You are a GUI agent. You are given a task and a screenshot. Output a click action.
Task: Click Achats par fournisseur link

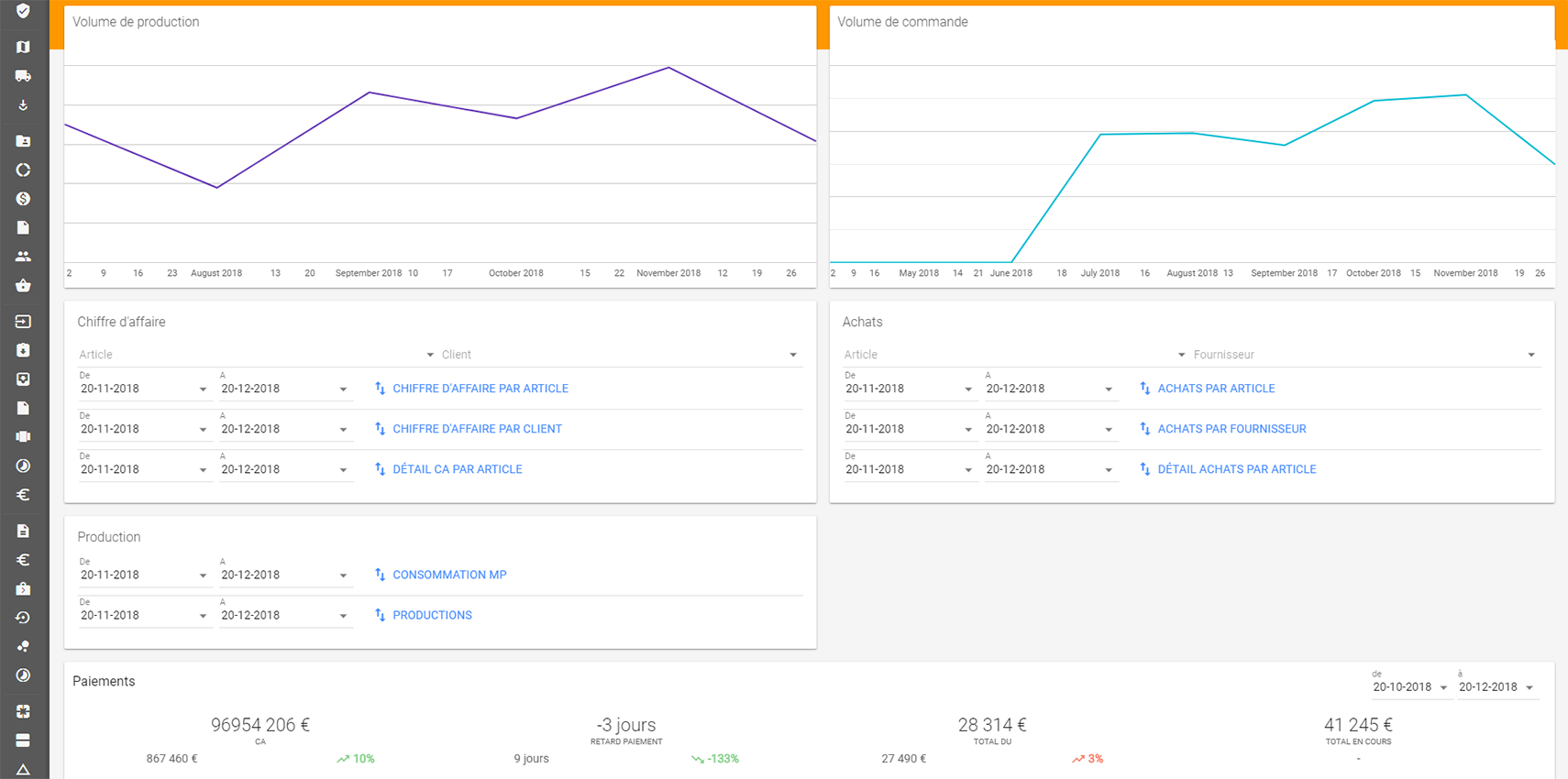1231,429
